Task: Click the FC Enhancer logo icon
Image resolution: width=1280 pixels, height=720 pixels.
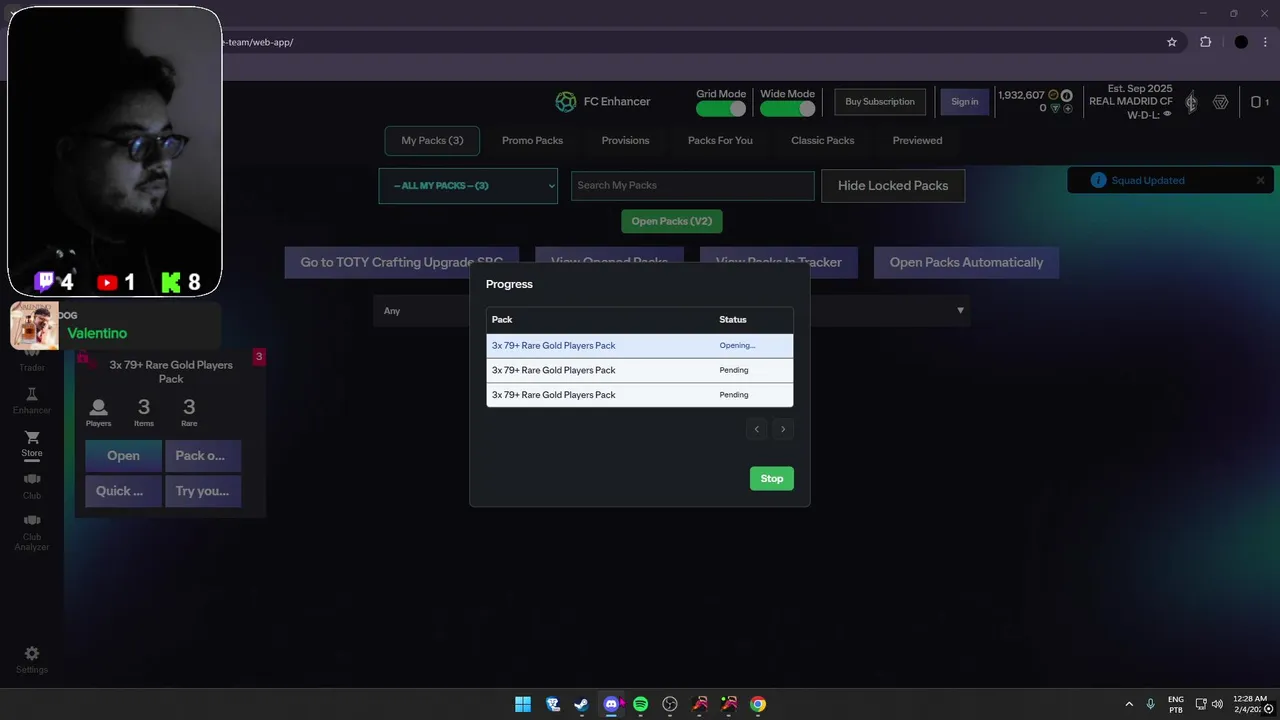Action: point(566,102)
